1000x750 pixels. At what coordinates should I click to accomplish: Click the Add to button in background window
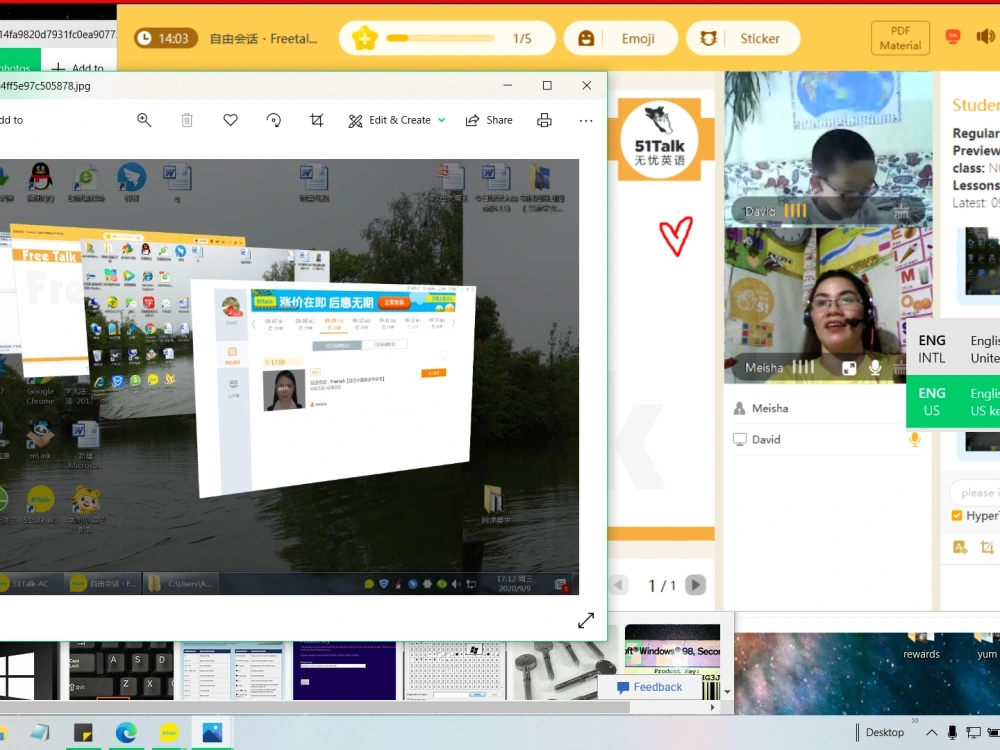pyautogui.click(x=78, y=67)
